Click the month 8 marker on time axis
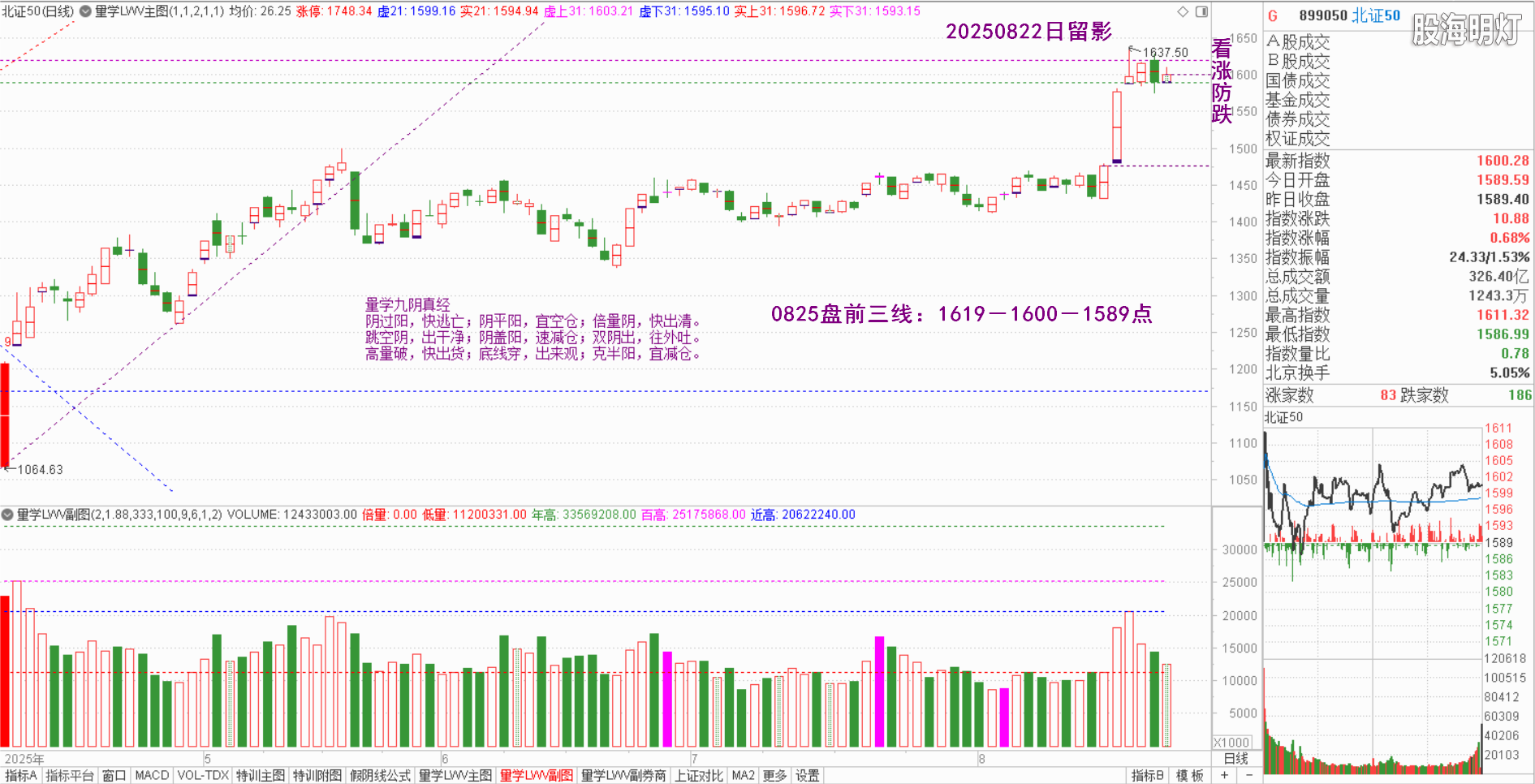 pyautogui.click(x=981, y=759)
